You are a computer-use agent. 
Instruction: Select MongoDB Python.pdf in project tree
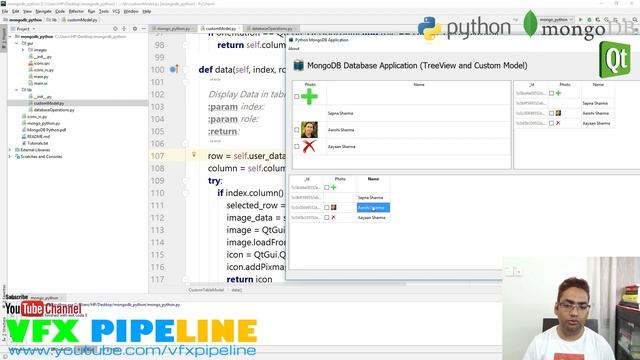[x=44, y=130]
